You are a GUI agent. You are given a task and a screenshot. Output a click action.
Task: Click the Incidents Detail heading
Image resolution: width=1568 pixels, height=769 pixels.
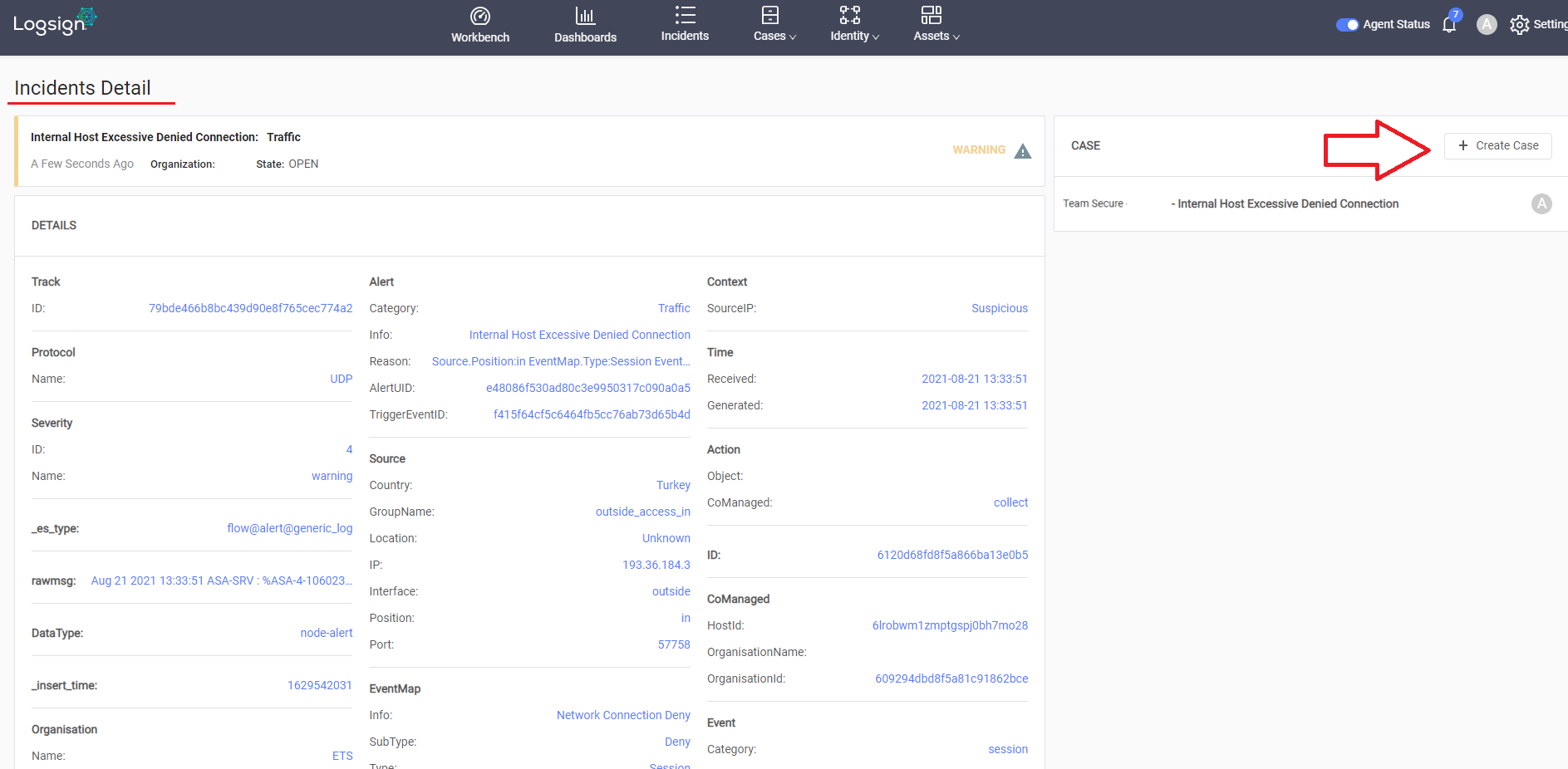coord(82,88)
